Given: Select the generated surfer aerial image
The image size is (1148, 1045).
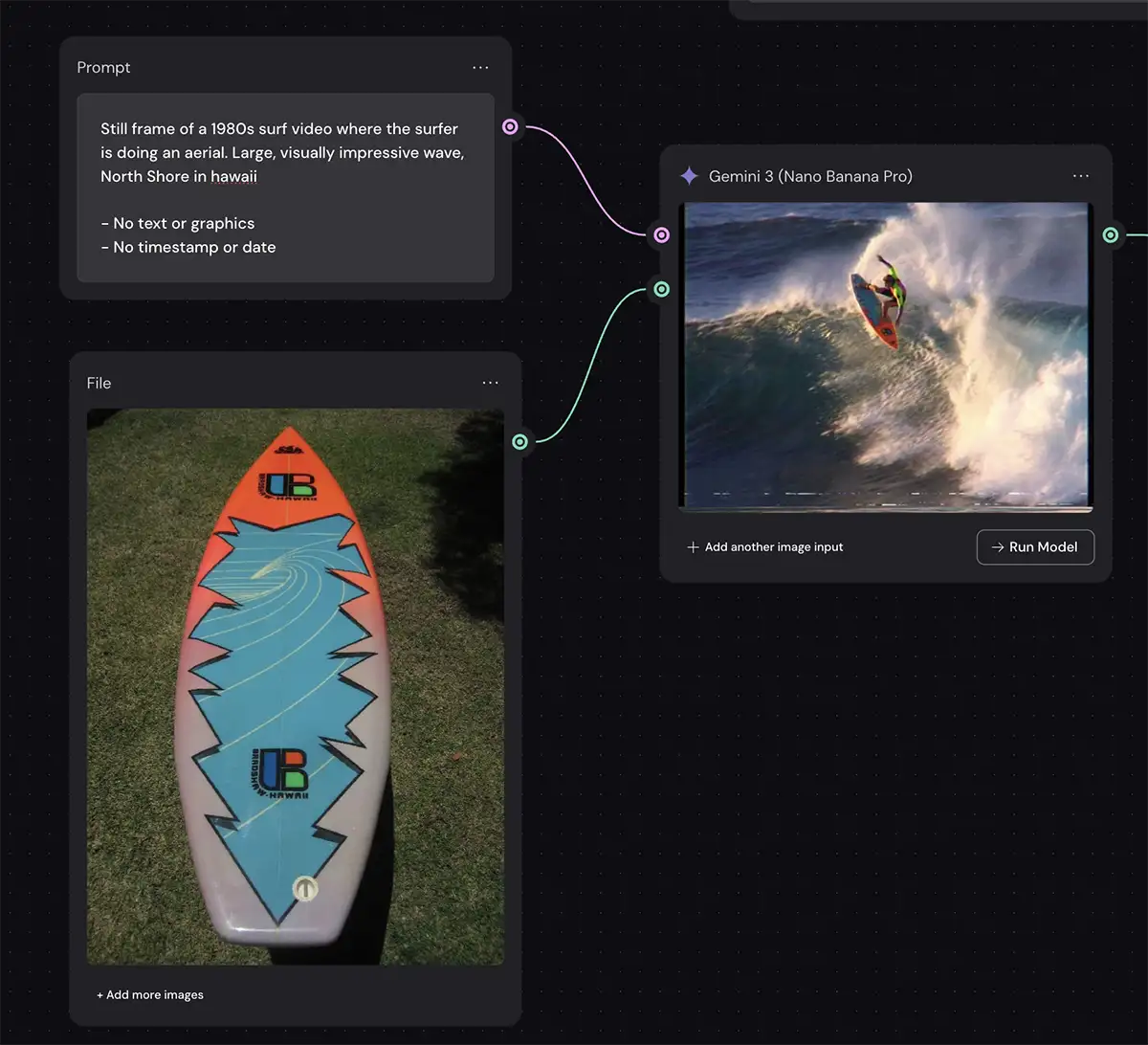Looking at the screenshot, I should tap(886, 354).
